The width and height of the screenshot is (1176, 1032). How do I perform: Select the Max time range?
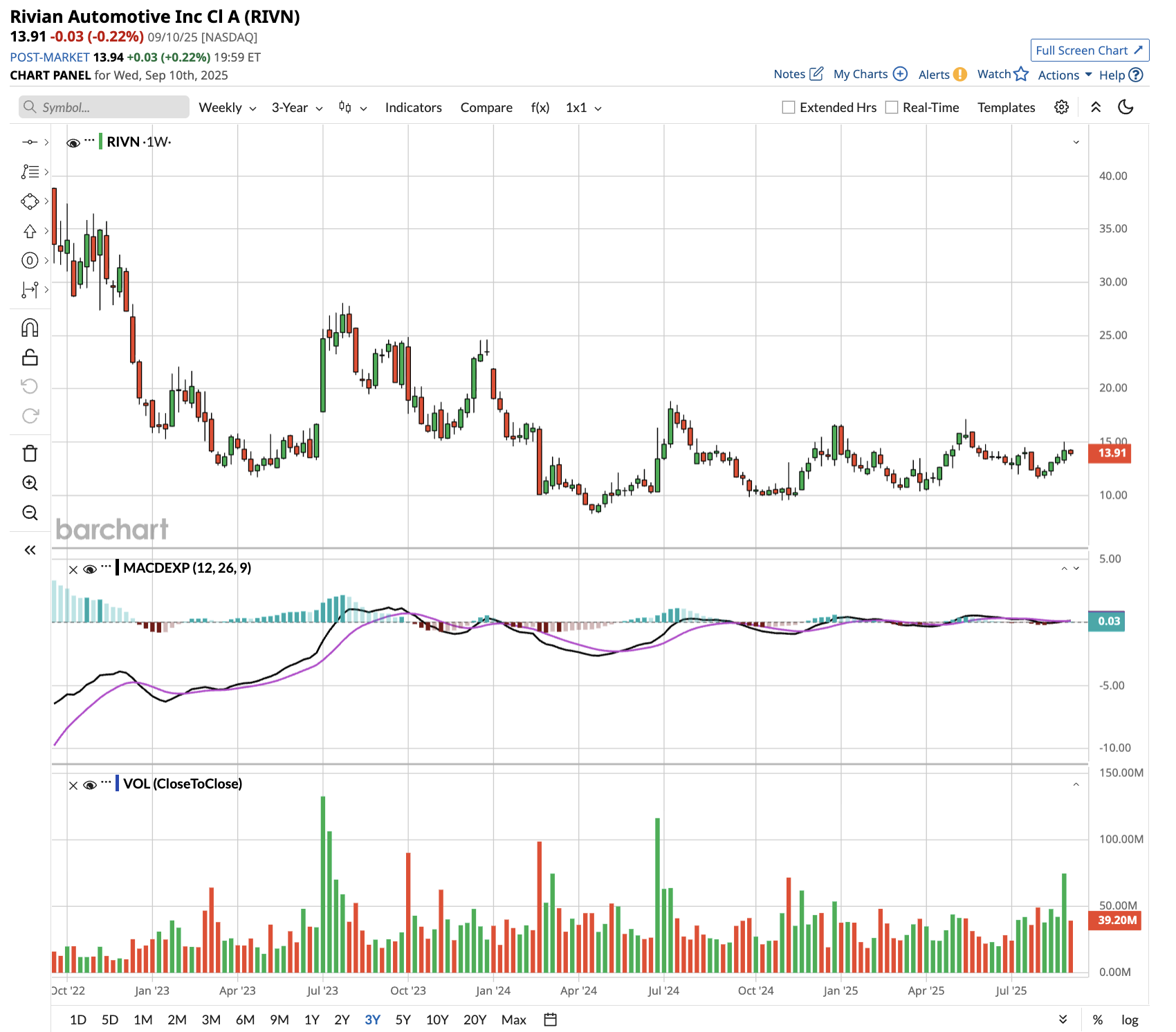point(514,1020)
